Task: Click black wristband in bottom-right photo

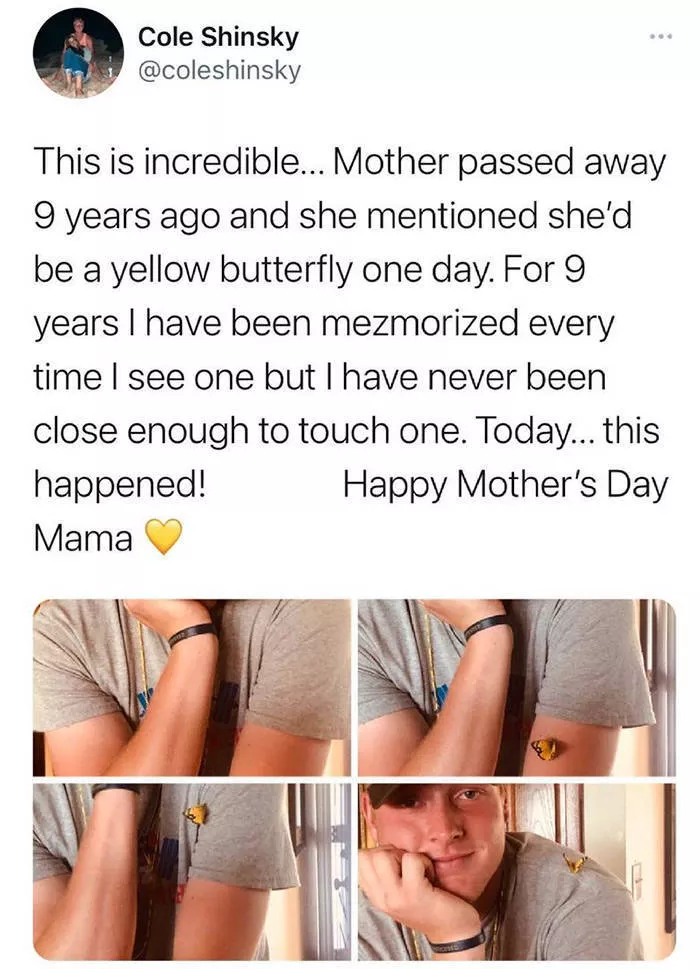Action: pyautogui.click(x=459, y=940)
